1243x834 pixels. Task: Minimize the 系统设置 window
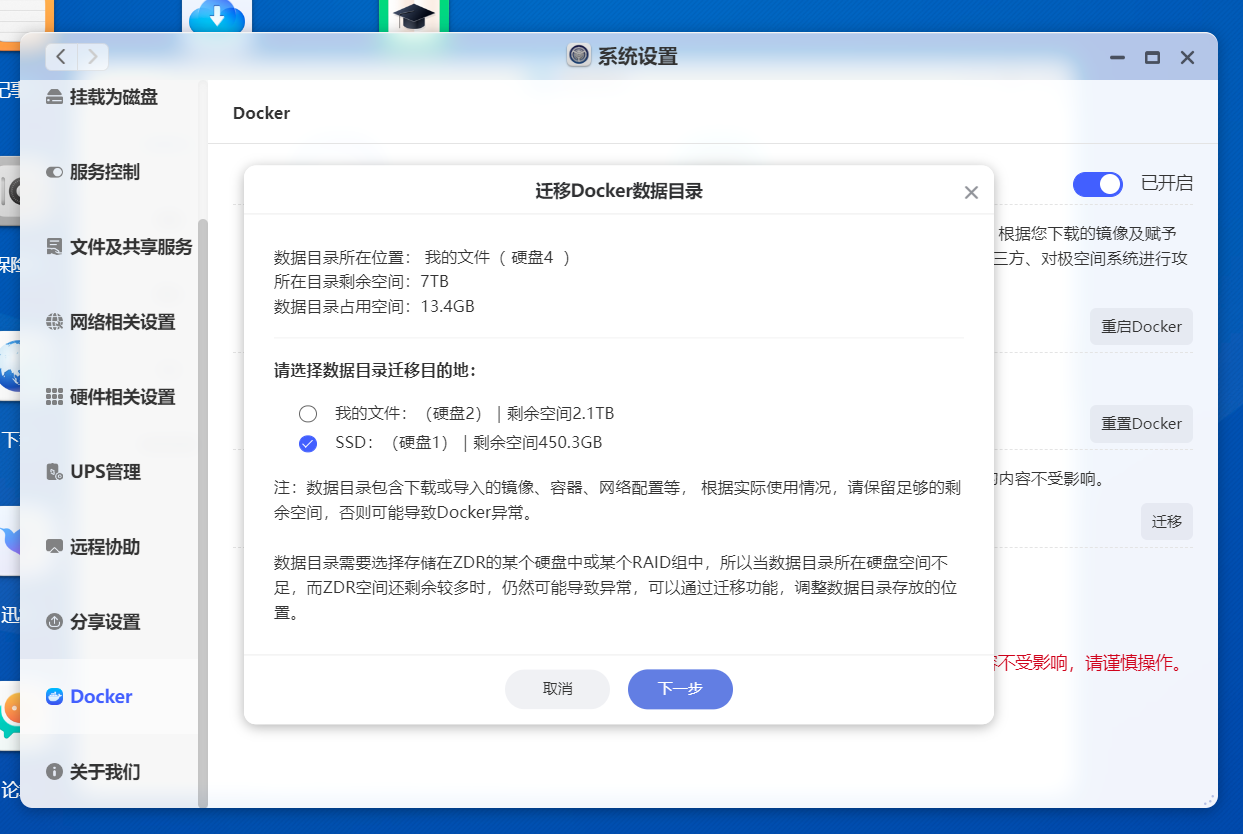click(1117, 58)
